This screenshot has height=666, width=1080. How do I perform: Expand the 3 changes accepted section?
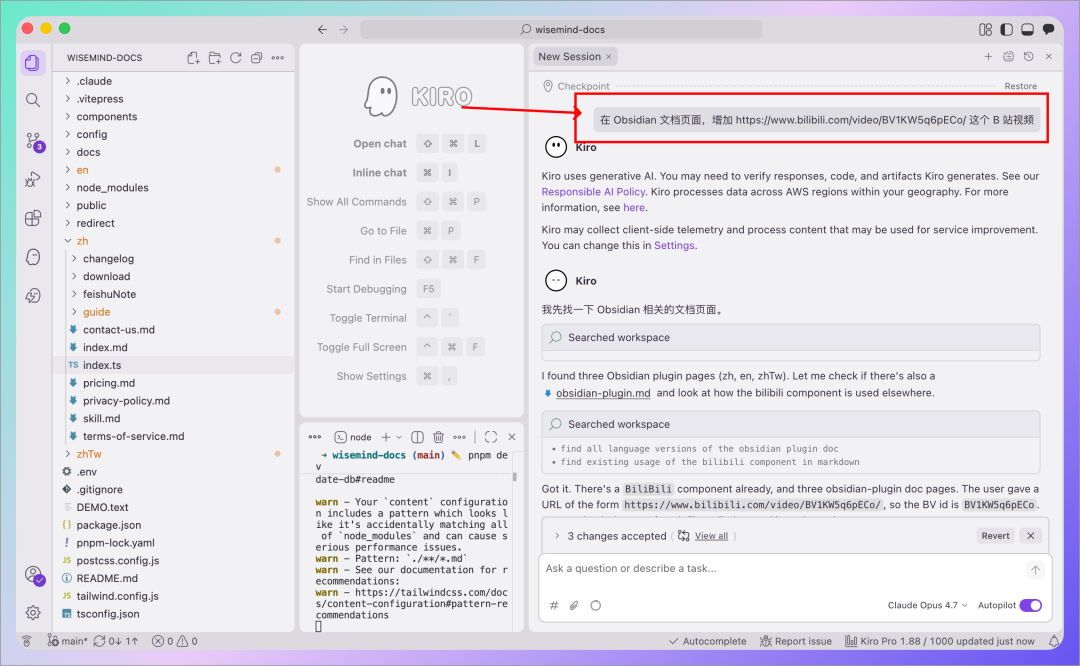557,536
